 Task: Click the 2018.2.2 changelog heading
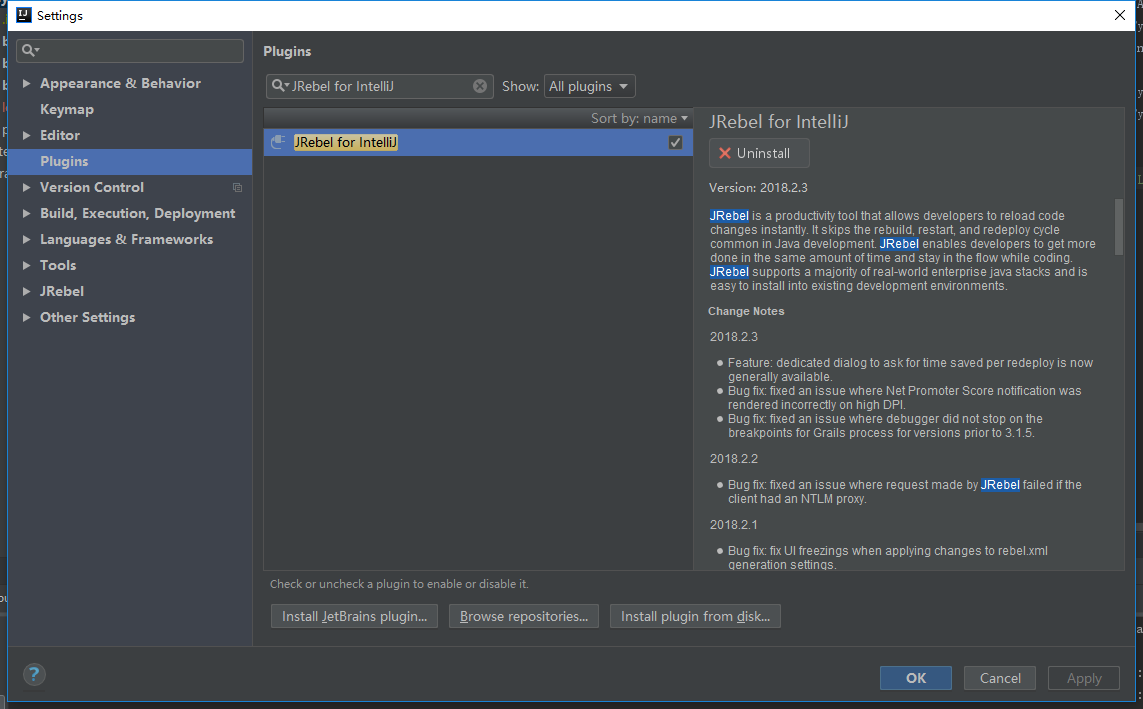click(x=734, y=458)
